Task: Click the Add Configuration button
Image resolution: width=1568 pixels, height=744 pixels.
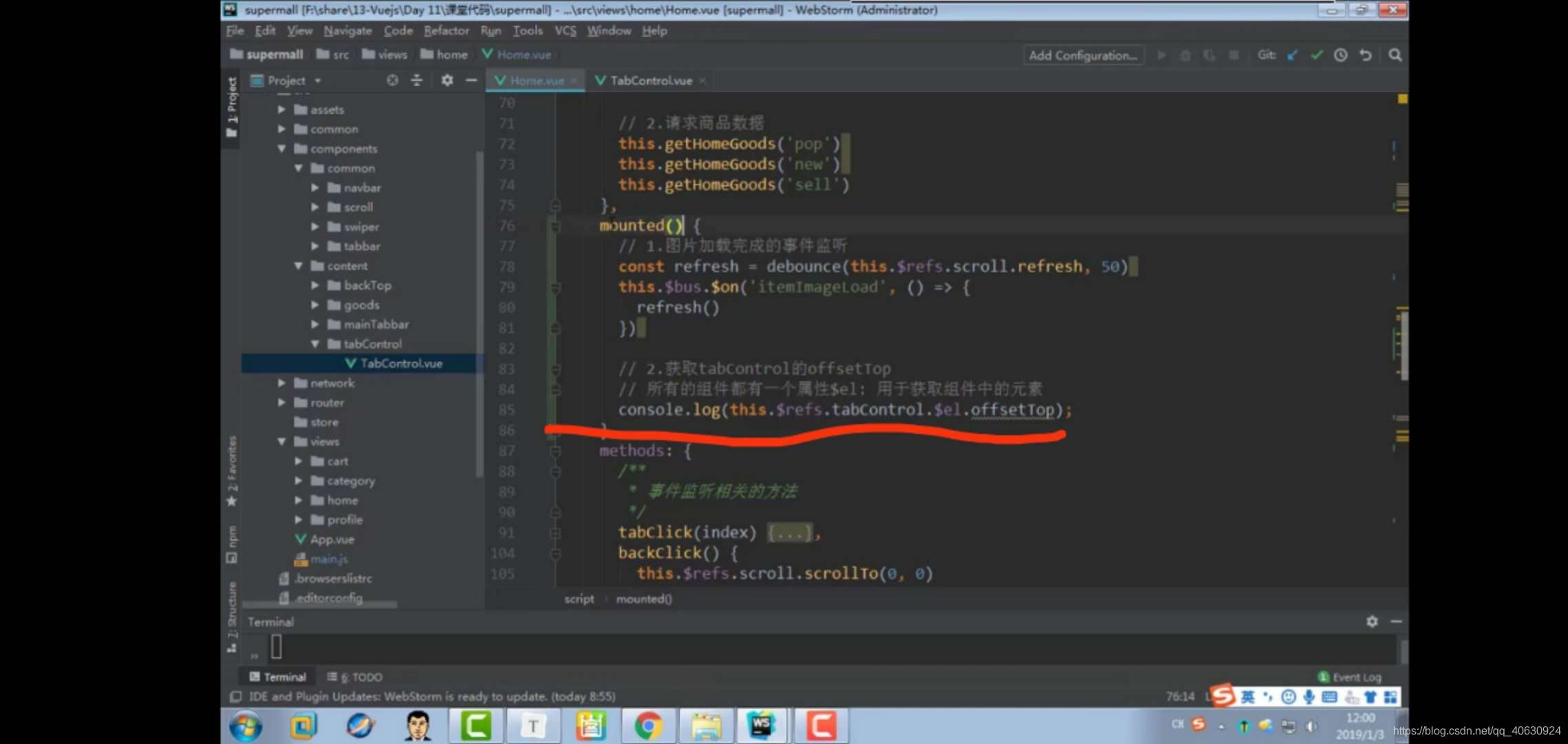Action: 1083,55
